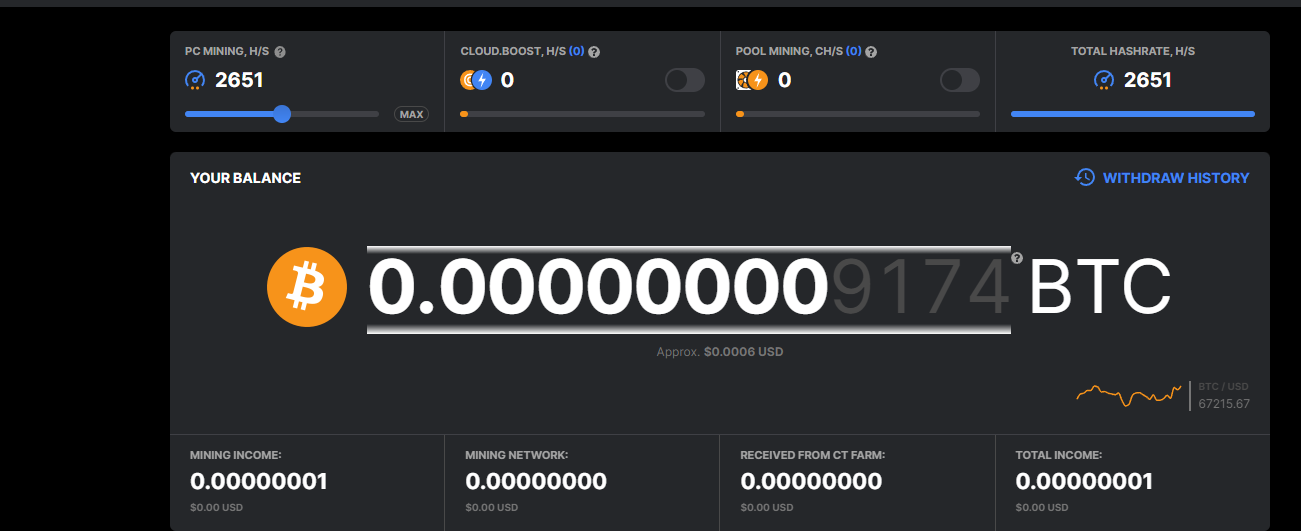Click the help icon beside PC MINING, H/S
The height and width of the screenshot is (531, 1301).
pos(280,52)
